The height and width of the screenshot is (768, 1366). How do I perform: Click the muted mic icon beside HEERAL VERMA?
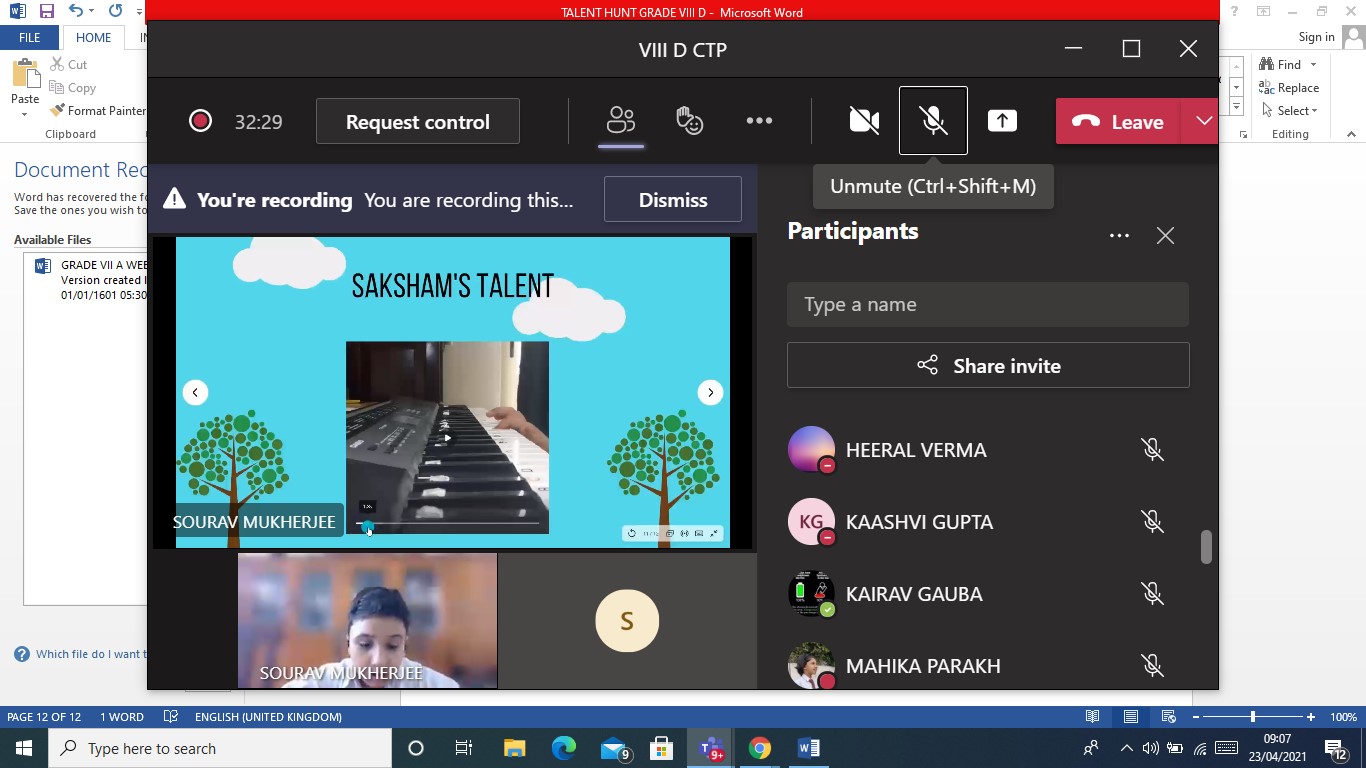(1152, 450)
